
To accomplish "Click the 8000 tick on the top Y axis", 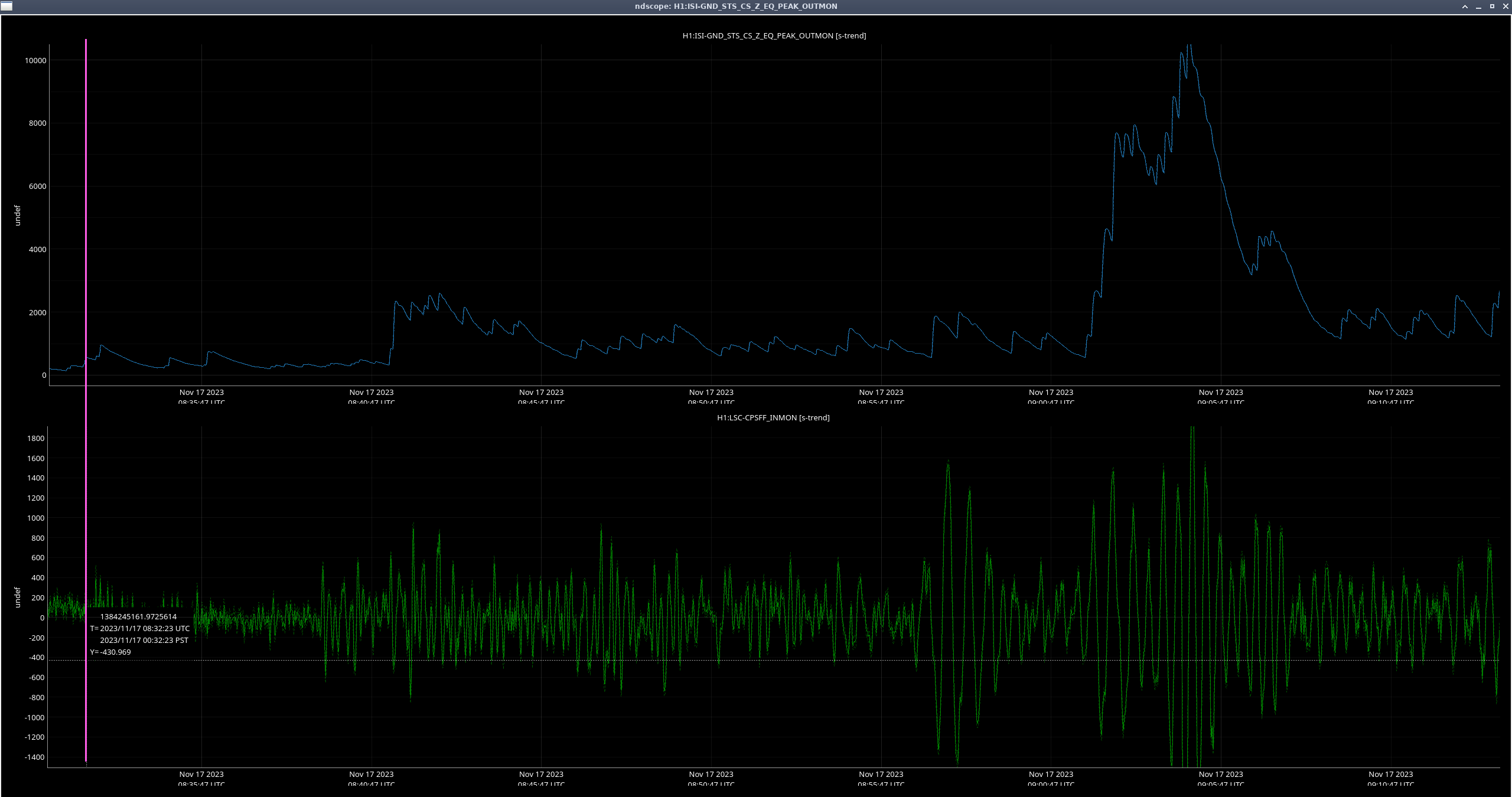I will (38, 123).
